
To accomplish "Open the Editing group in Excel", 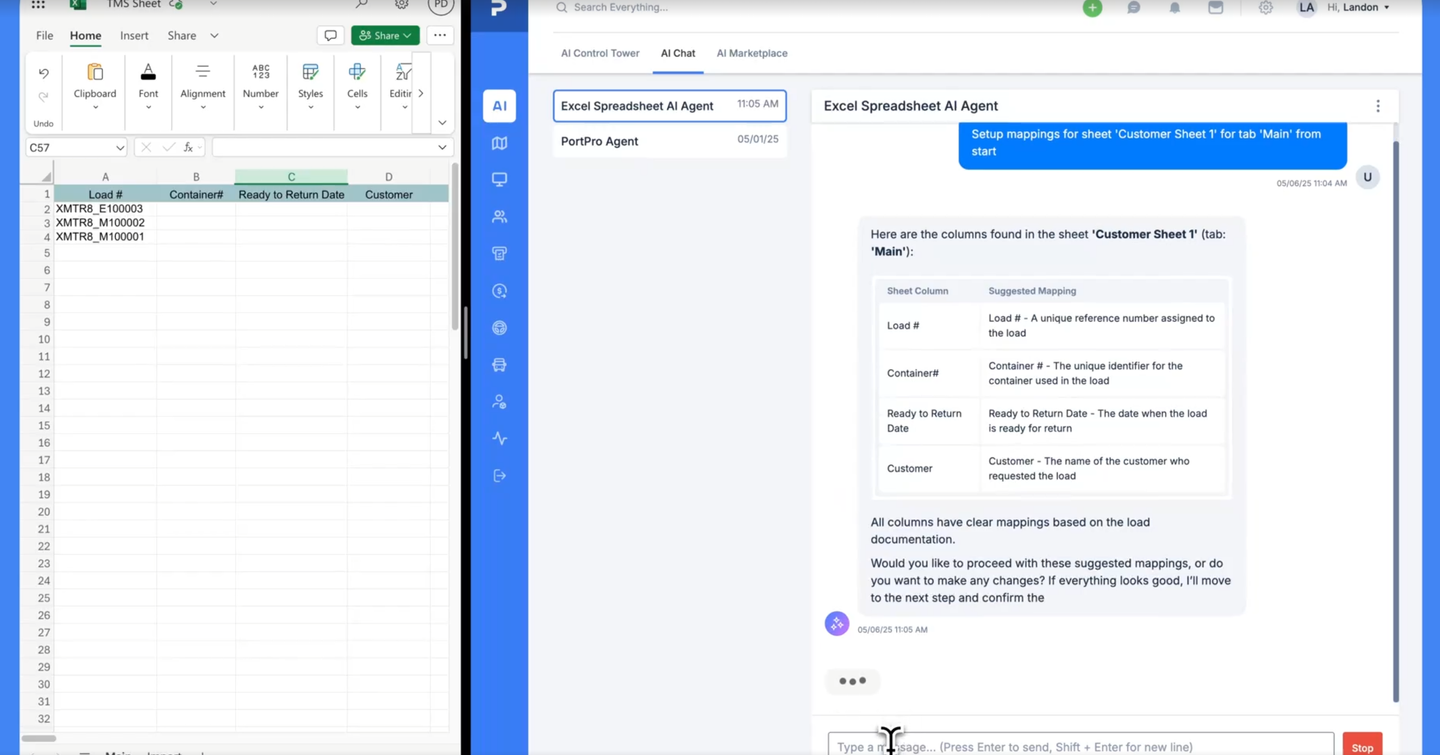I will (401, 86).
